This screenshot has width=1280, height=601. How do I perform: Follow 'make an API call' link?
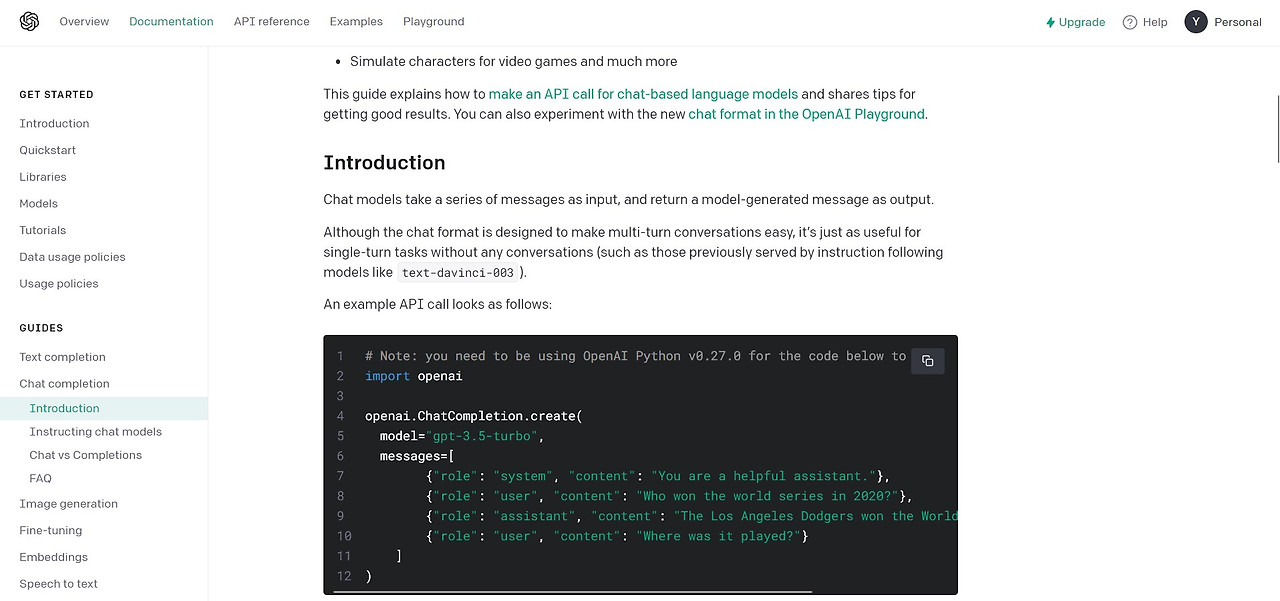click(643, 94)
